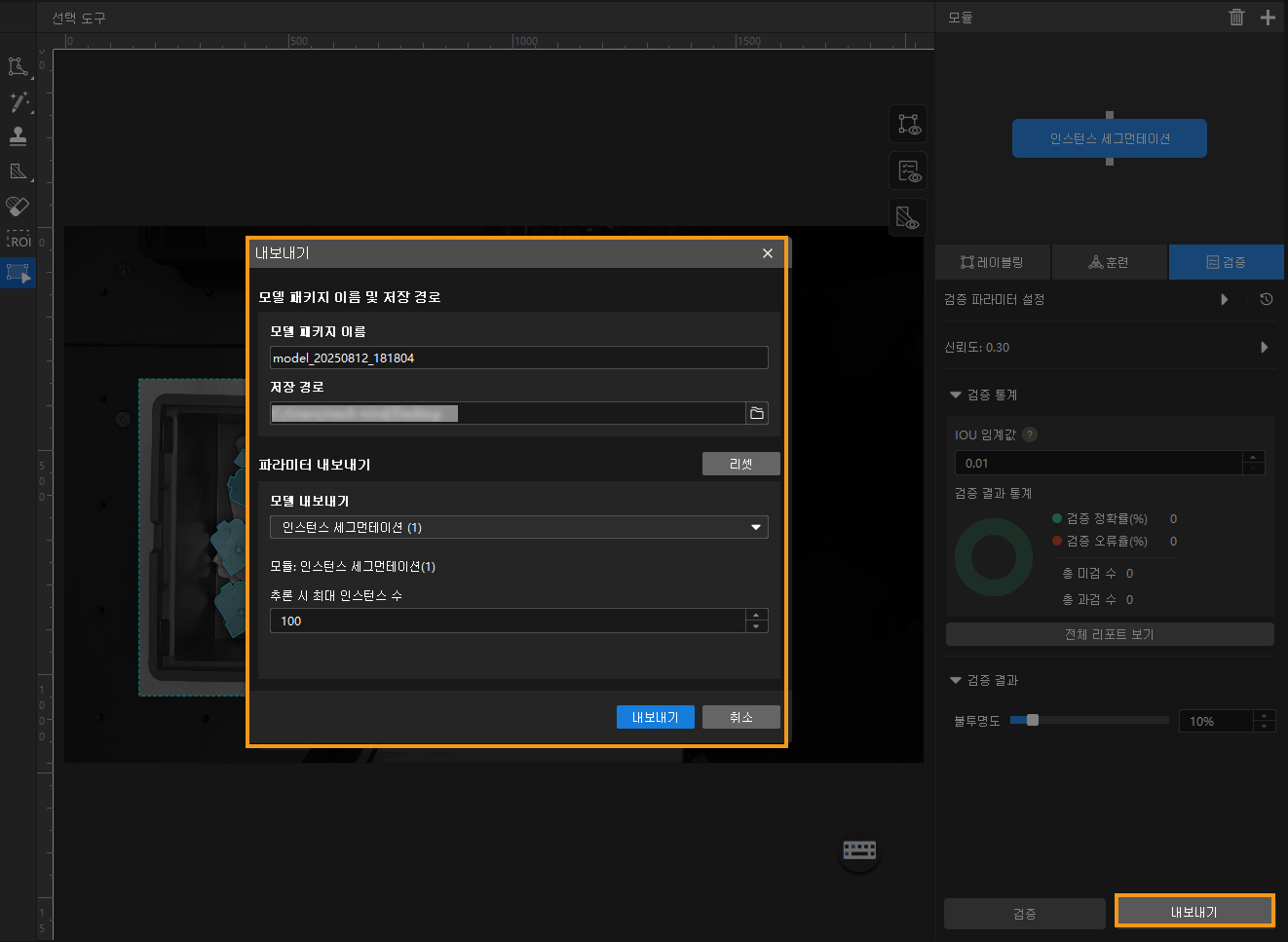Switch to the 레이블링 tab
This screenshot has width=1288, height=942.
click(x=993, y=262)
